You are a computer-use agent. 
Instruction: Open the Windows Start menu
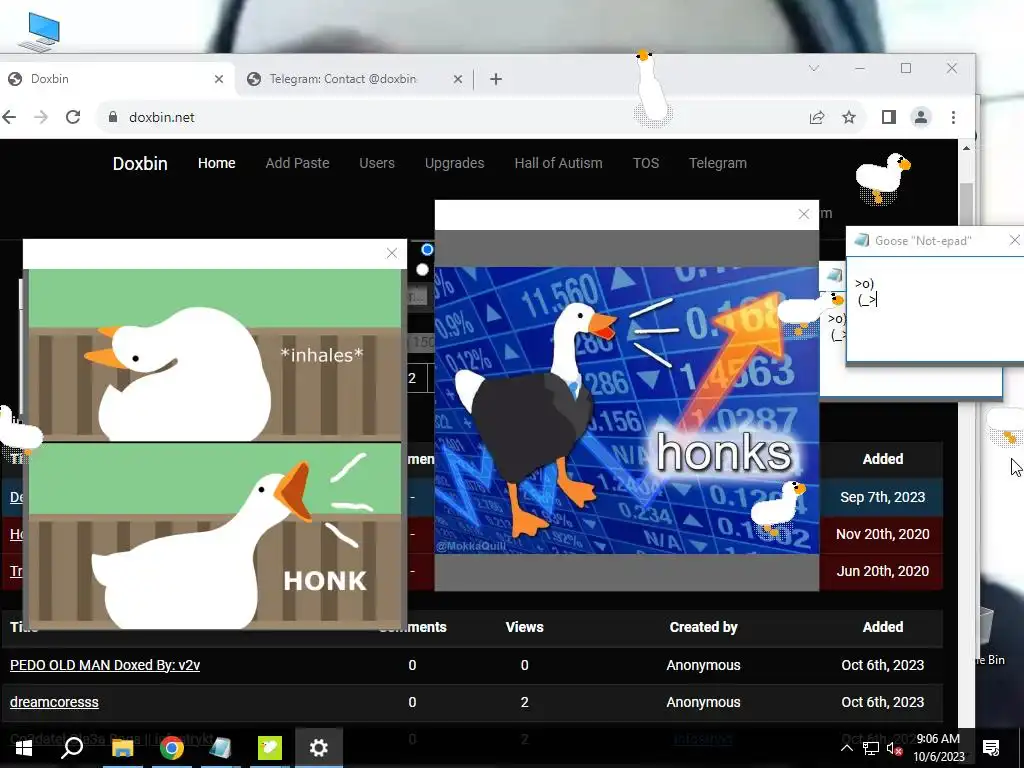click(x=24, y=748)
